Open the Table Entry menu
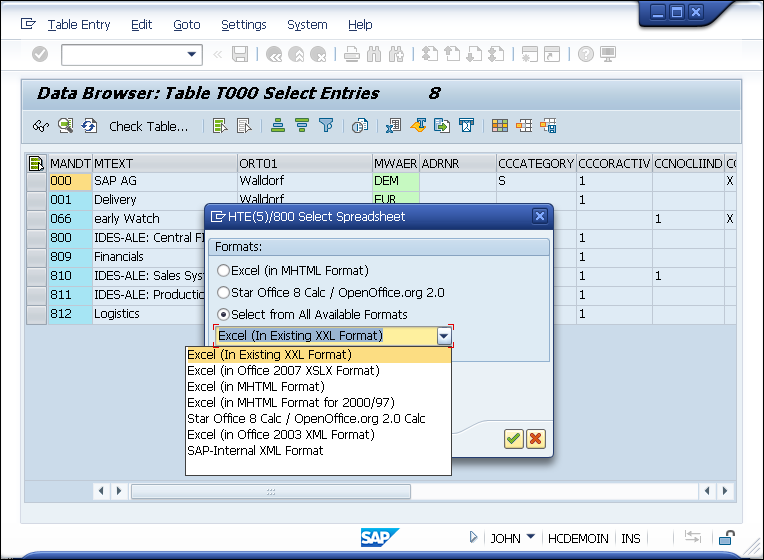 click(x=79, y=24)
